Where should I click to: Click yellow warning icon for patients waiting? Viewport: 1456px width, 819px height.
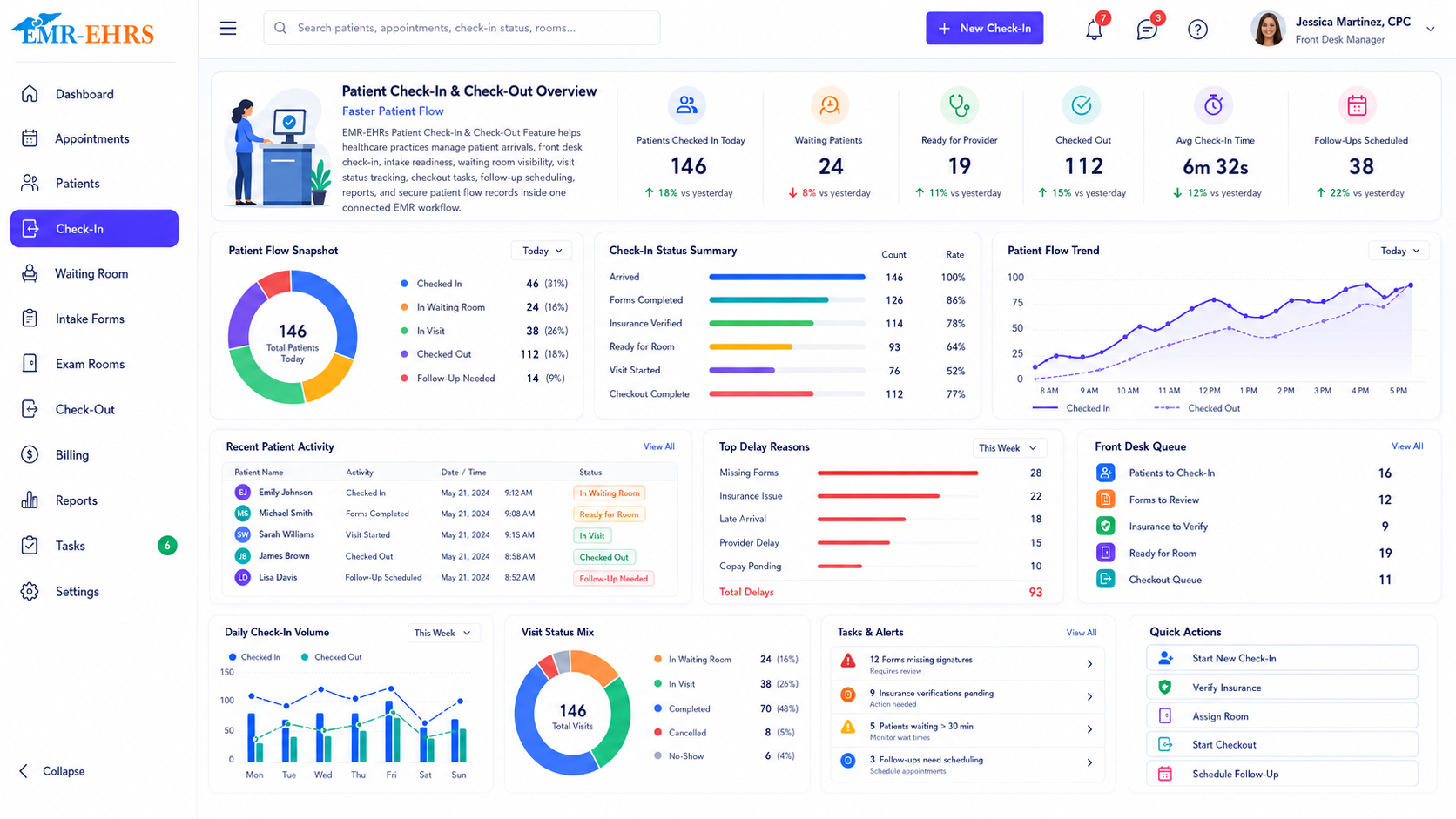coord(848,727)
